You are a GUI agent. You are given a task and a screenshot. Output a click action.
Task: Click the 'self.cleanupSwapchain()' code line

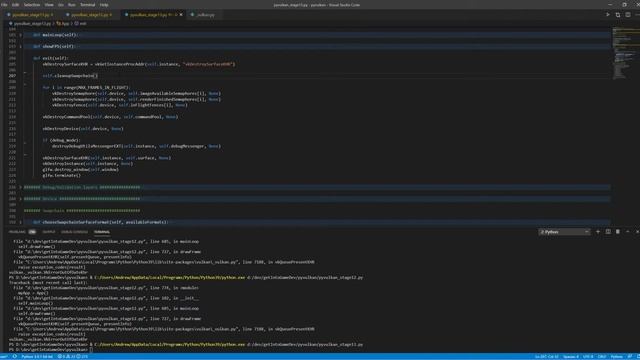coord(70,76)
